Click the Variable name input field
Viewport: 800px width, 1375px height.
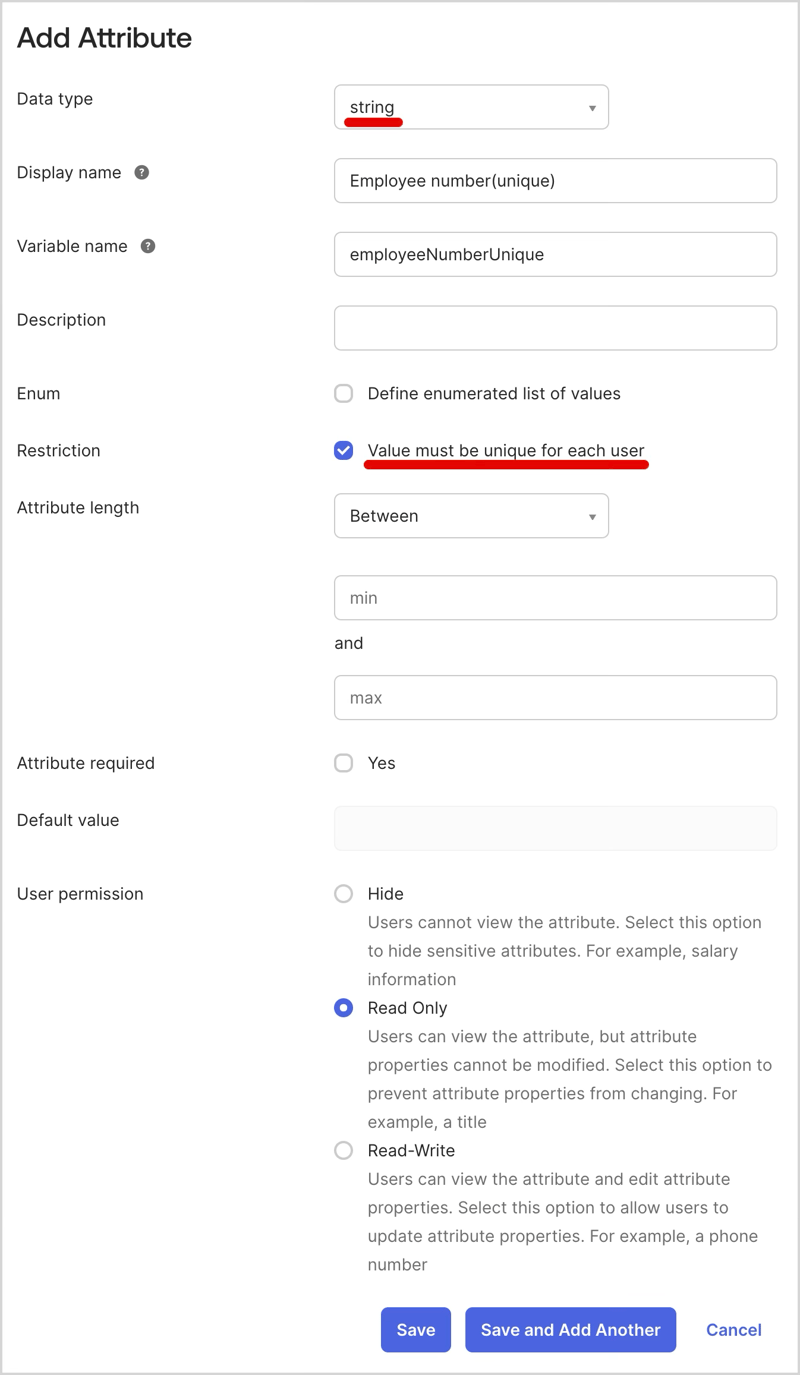(555, 254)
